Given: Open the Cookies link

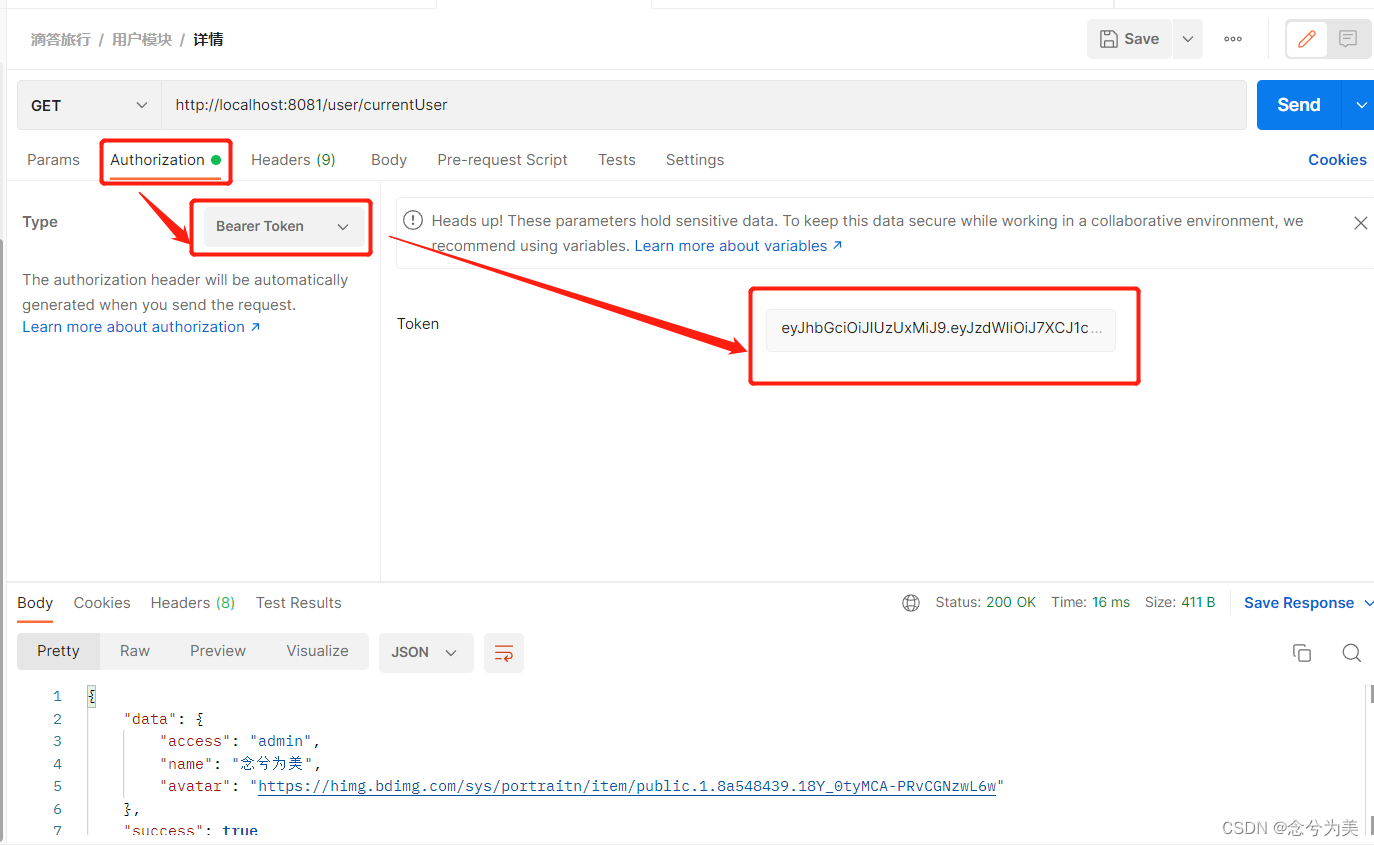Looking at the screenshot, I should tap(1337, 160).
